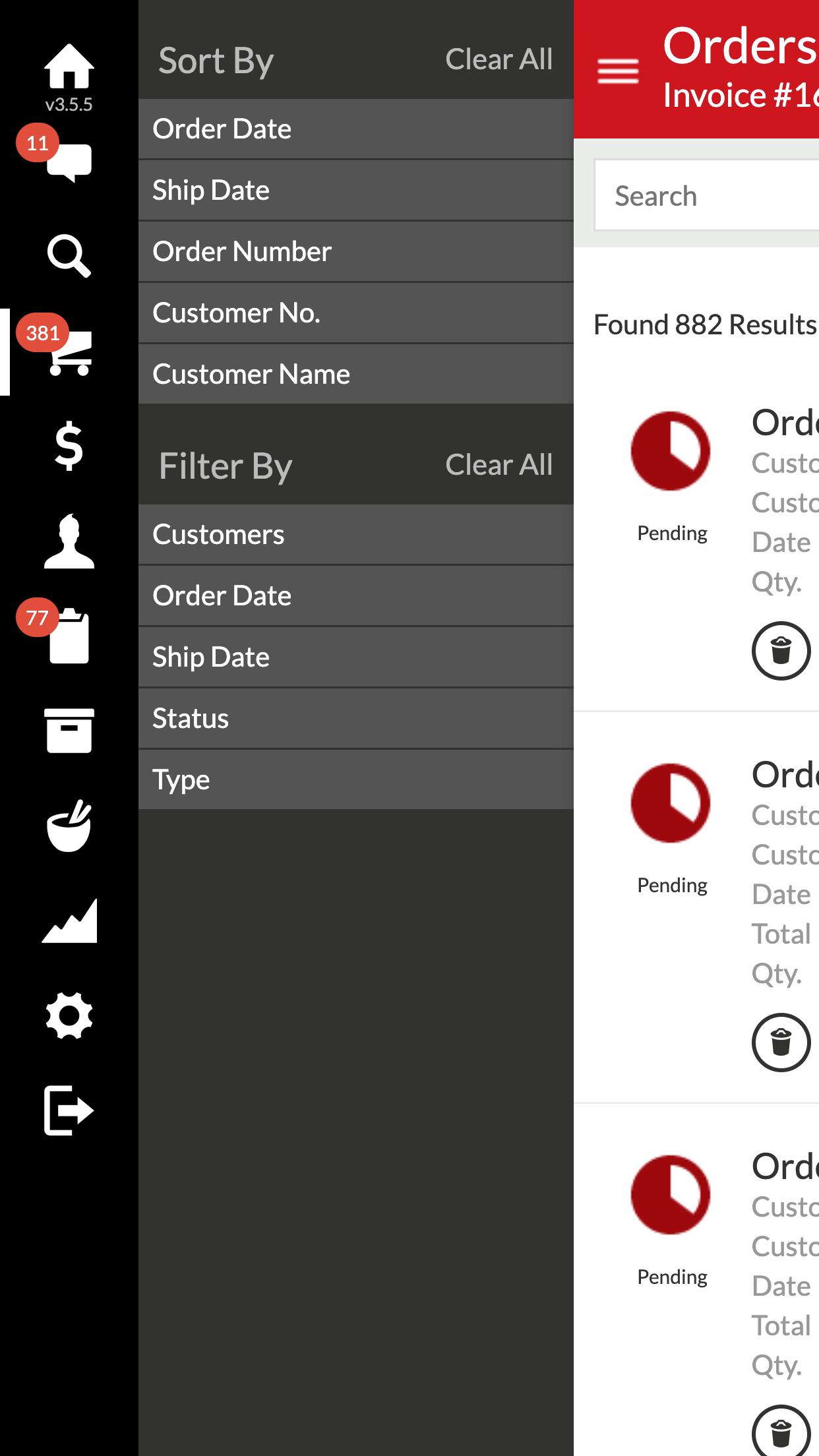This screenshot has height=1456, width=819.
Task: Expand the Status filter option
Action: [356, 719]
